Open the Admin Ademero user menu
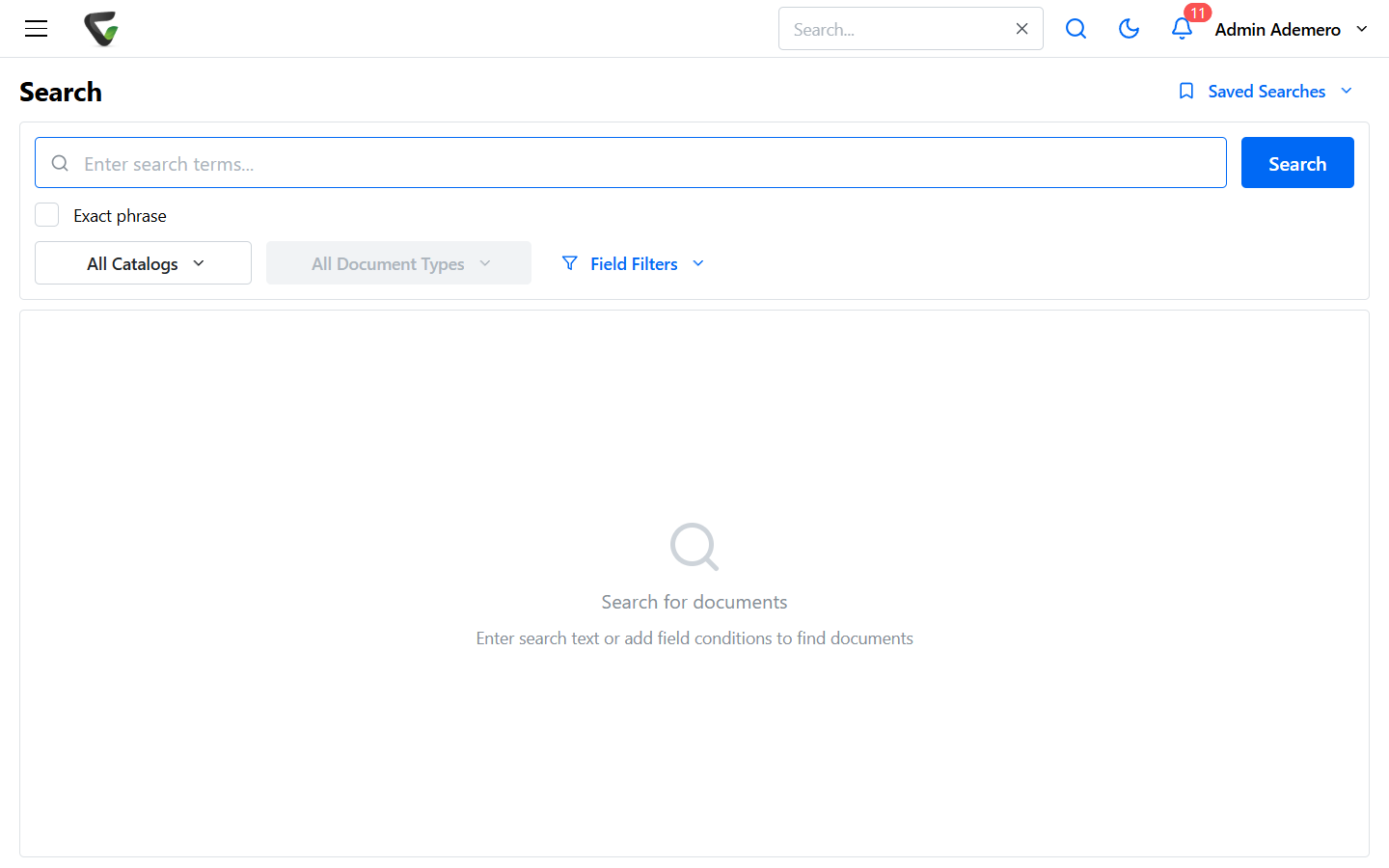Image resolution: width=1389 pixels, height=868 pixels. tap(1292, 29)
